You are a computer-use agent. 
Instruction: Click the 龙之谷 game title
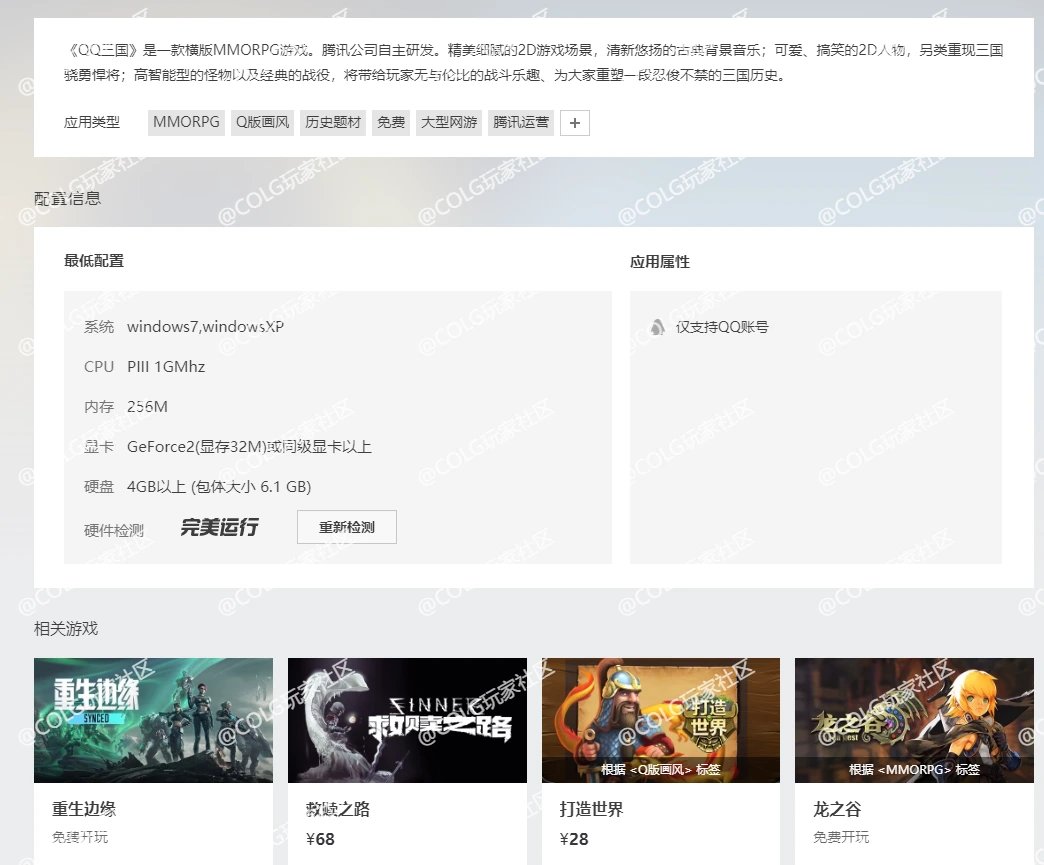pos(837,809)
